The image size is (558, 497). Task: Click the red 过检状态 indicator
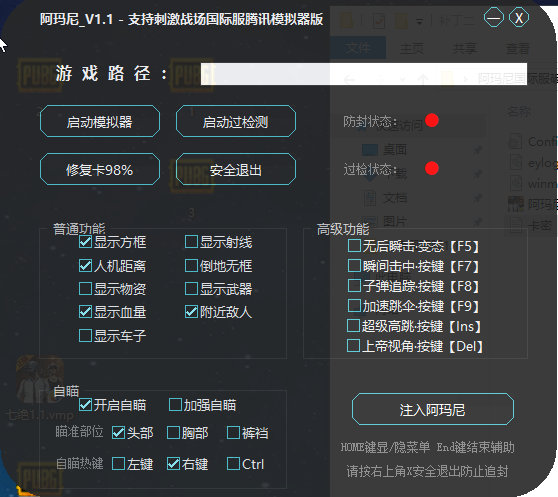pyautogui.click(x=432, y=168)
